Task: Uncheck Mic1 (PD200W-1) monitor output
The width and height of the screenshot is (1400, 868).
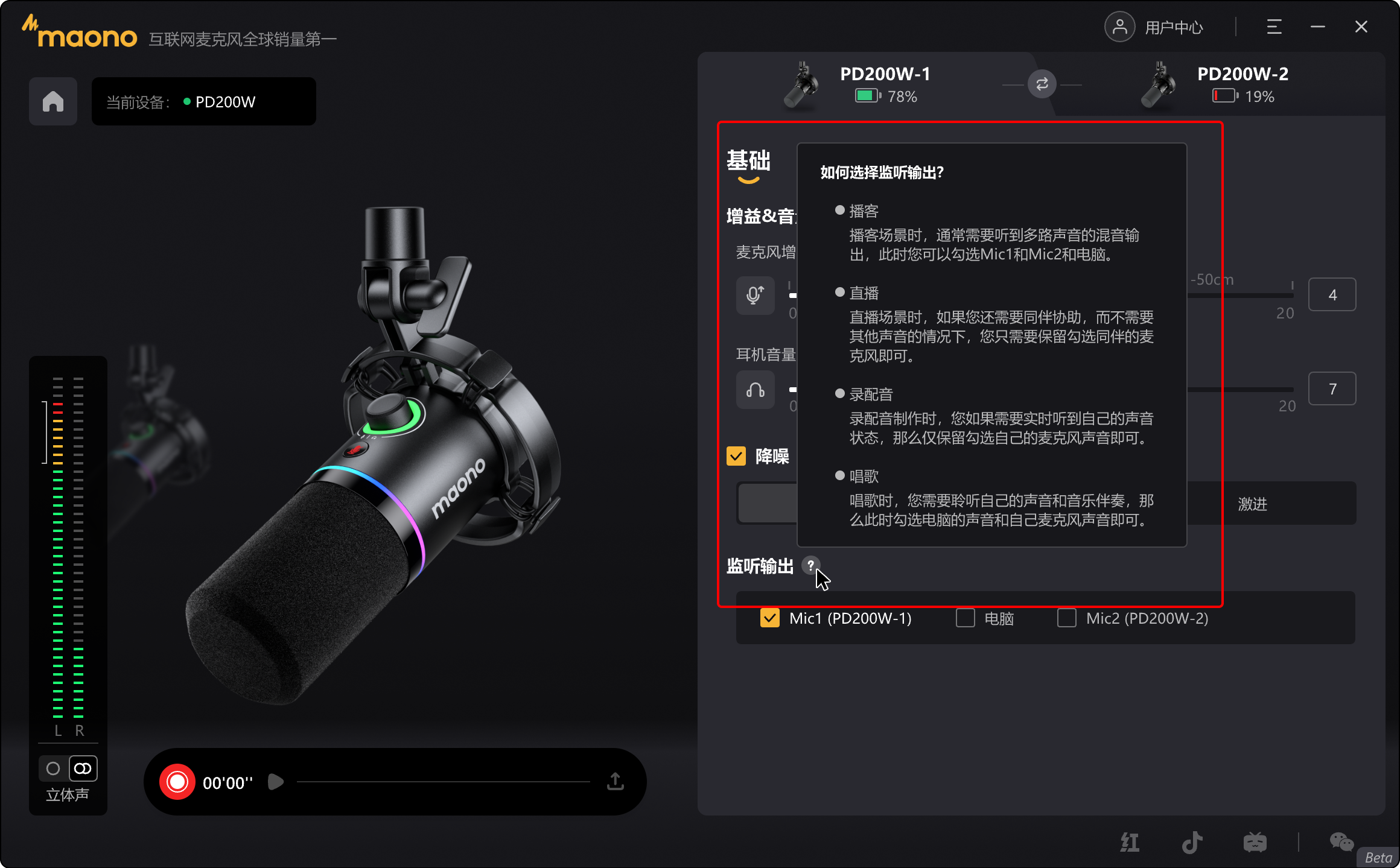Action: 770,618
